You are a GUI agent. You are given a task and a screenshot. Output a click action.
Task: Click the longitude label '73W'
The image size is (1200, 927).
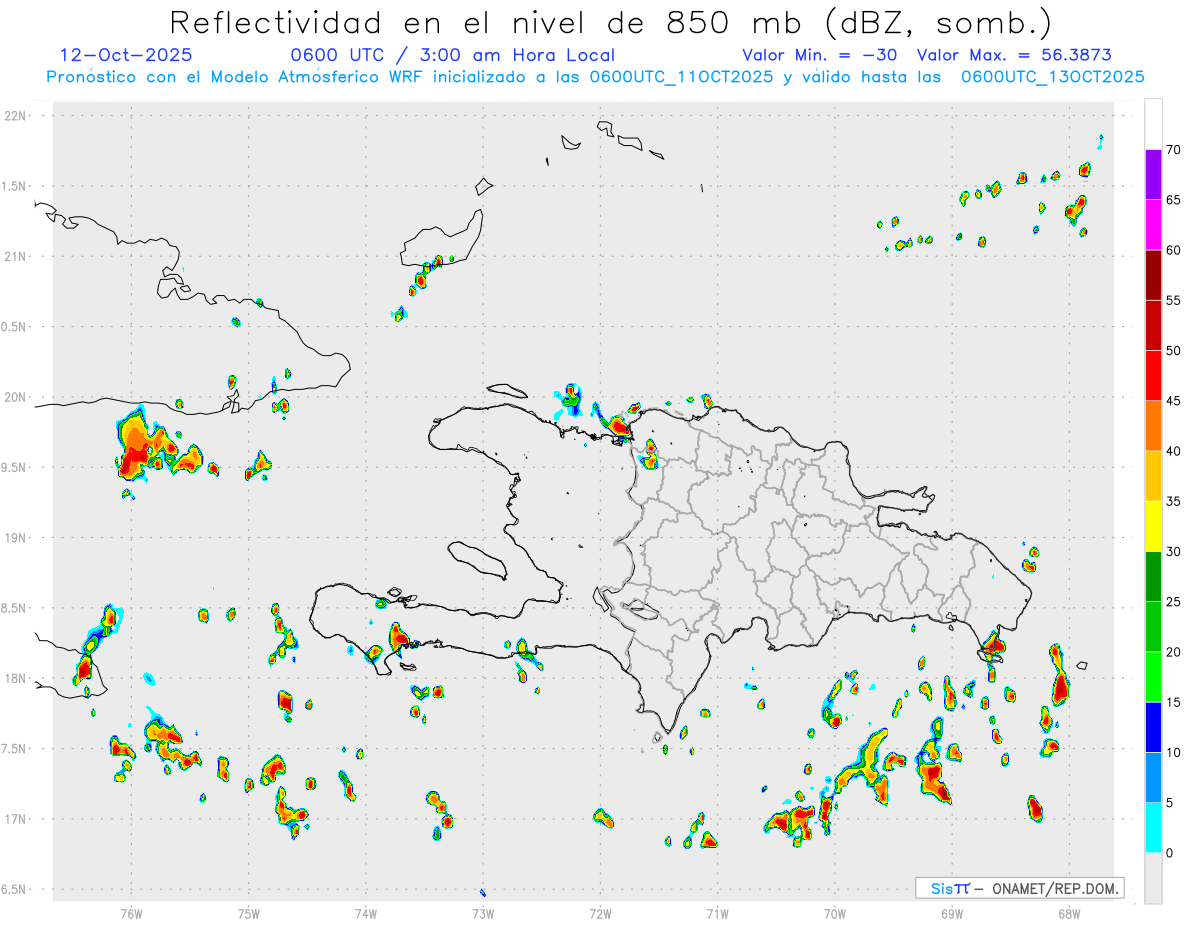483,913
